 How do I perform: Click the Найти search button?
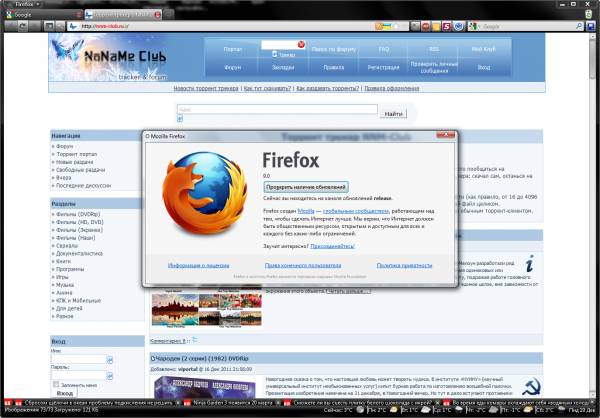click(393, 114)
